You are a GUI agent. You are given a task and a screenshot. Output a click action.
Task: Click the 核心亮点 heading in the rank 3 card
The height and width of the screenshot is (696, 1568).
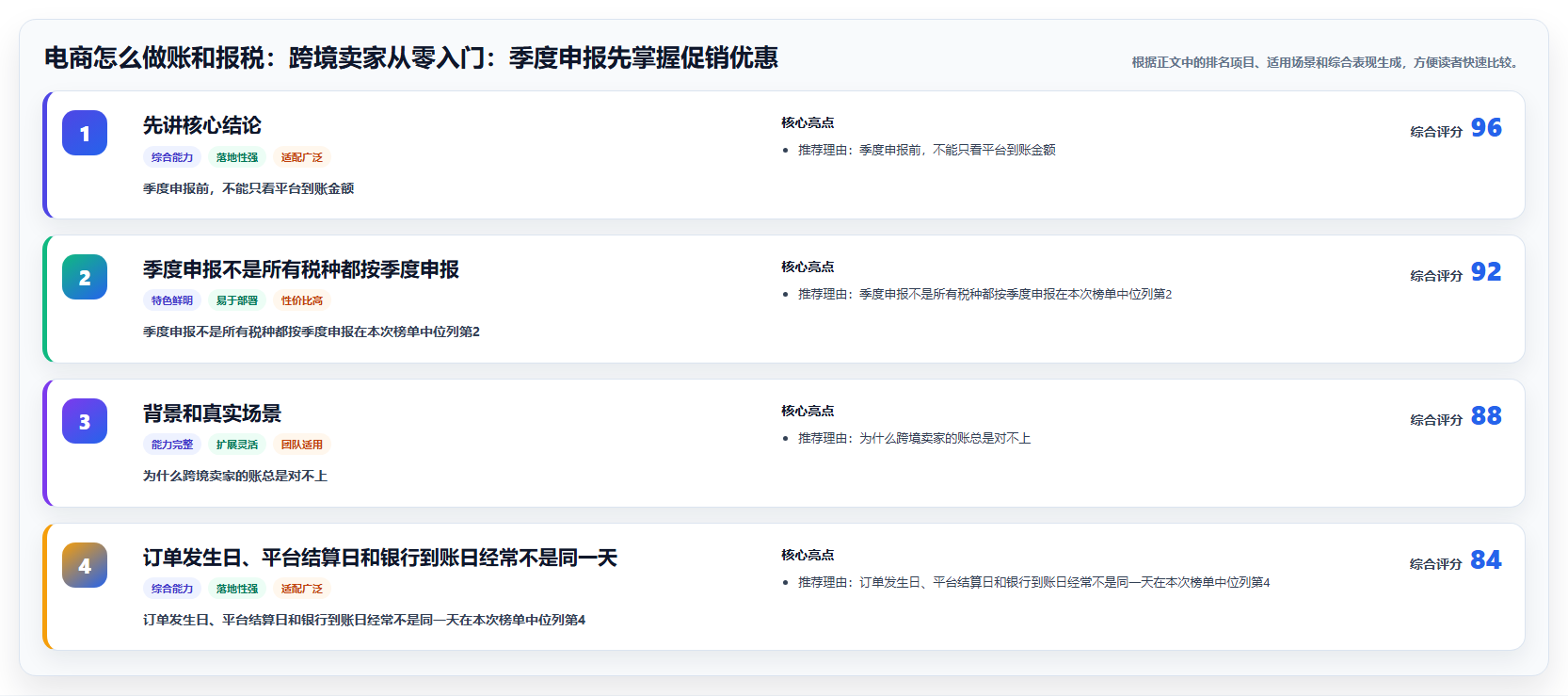(808, 411)
